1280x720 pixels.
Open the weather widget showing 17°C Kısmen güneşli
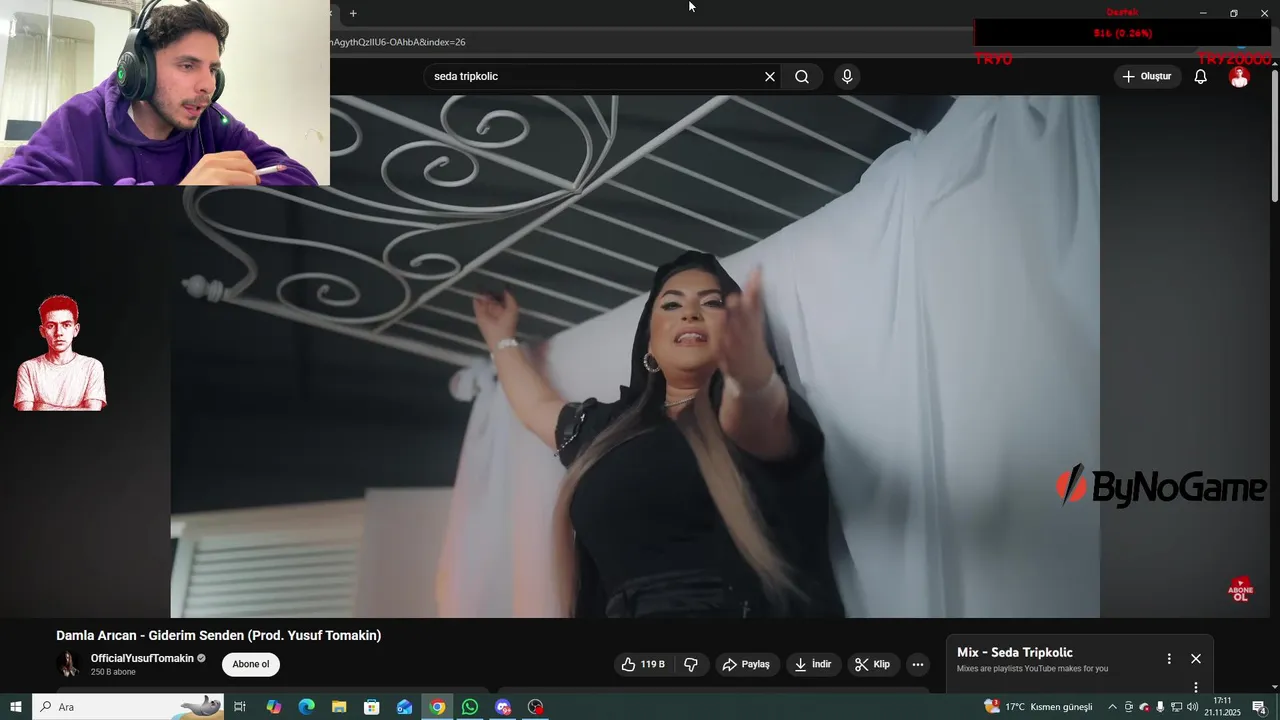coord(1038,707)
